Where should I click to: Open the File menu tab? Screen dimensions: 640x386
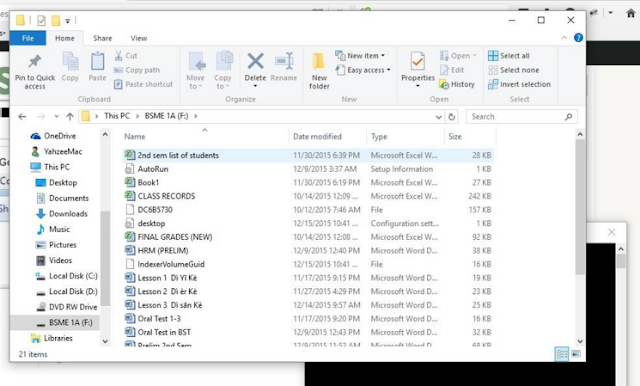coord(28,38)
